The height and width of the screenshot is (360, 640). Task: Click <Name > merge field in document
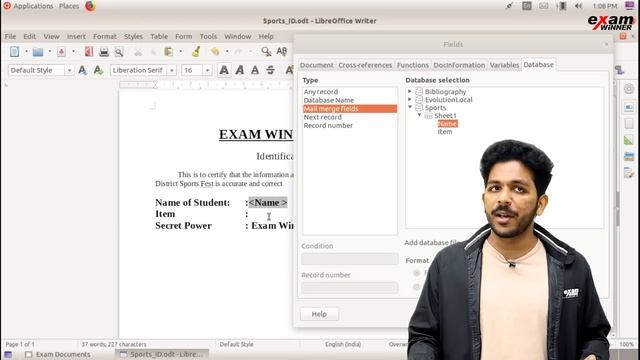coord(268,202)
